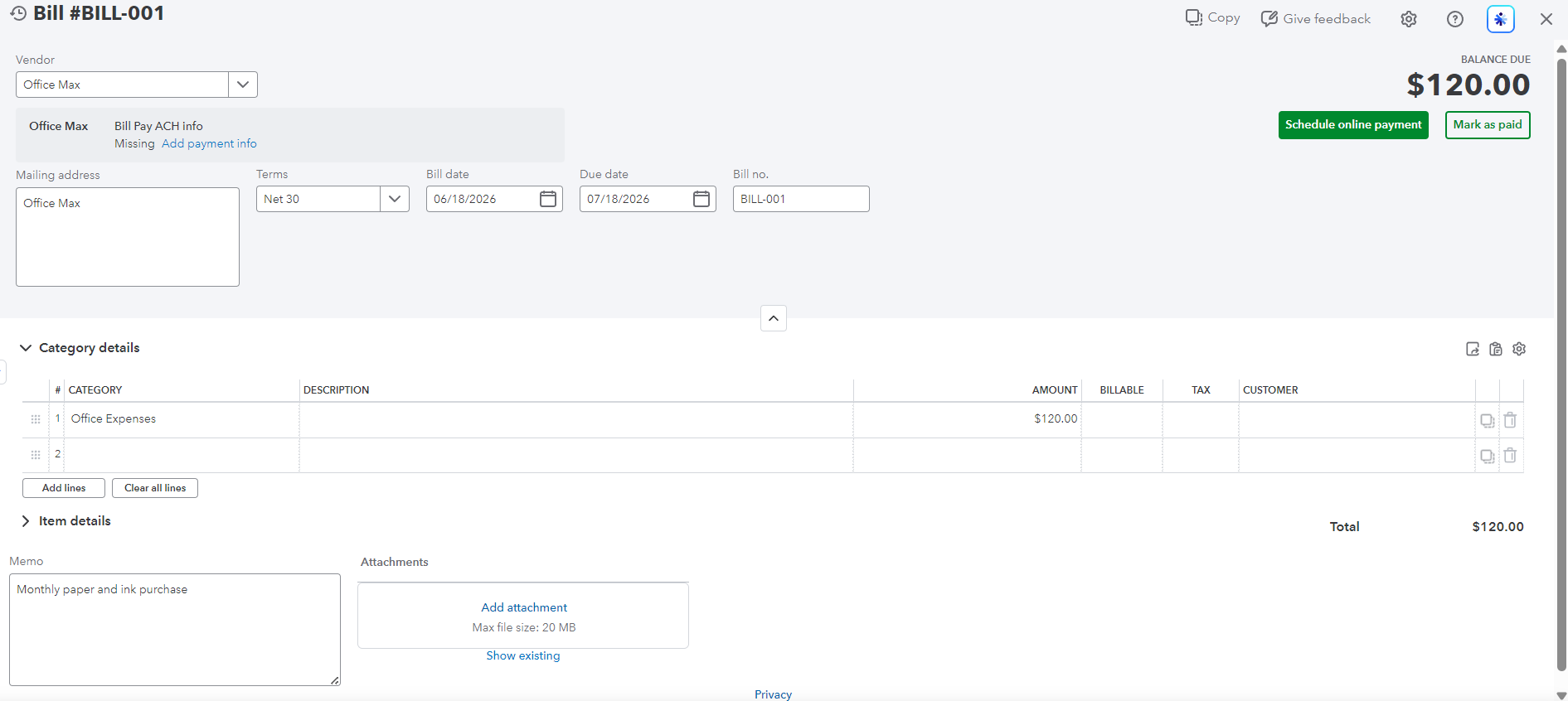
Task: Open bill history clock icon
Action: tap(18, 13)
